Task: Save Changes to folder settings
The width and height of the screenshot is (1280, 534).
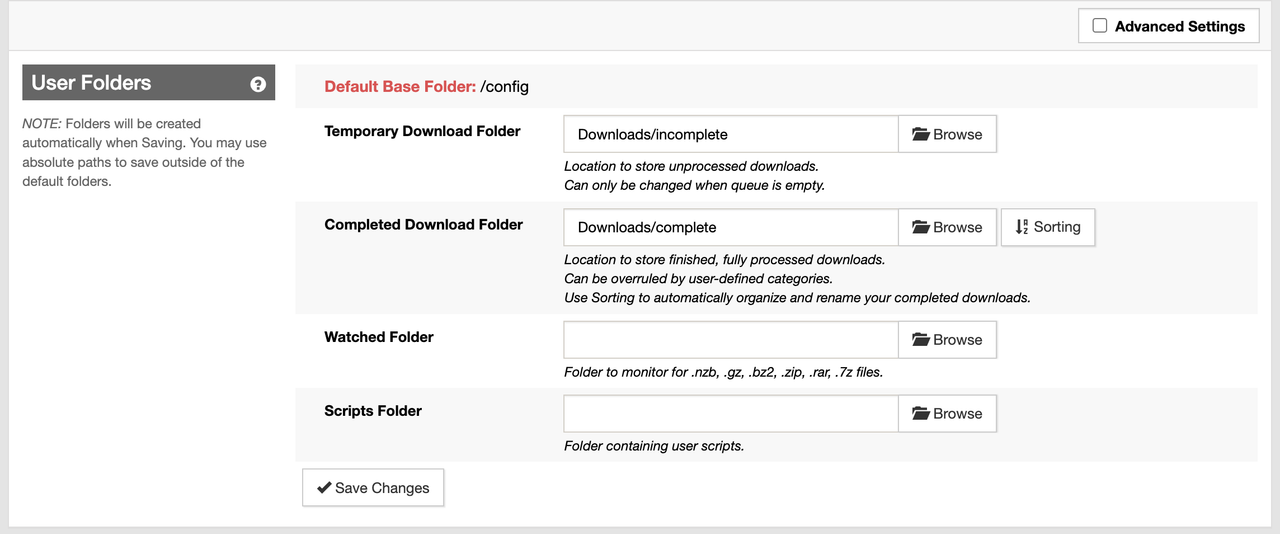Action: pyautogui.click(x=373, y=488)
